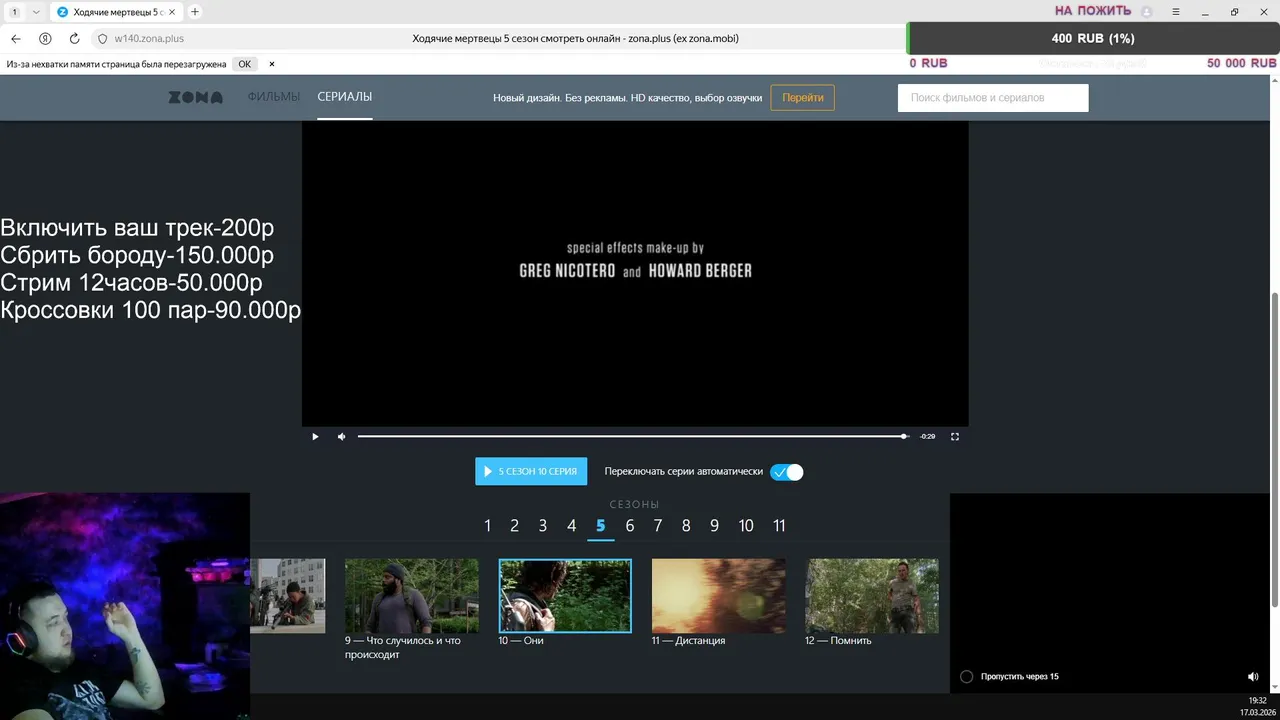Play the video with the play icon
Screen dimensions: 1280x720
[315, 437]
